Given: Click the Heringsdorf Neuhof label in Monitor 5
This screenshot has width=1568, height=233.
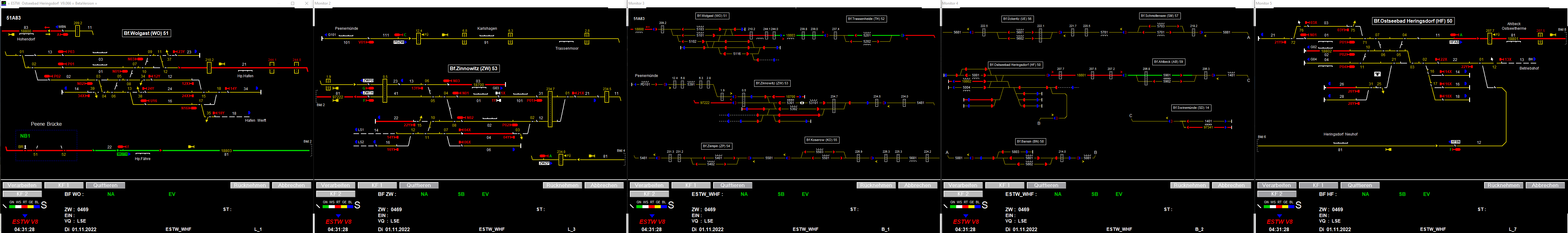Looking at the screenshot, I should click(x=1340, y=134).
